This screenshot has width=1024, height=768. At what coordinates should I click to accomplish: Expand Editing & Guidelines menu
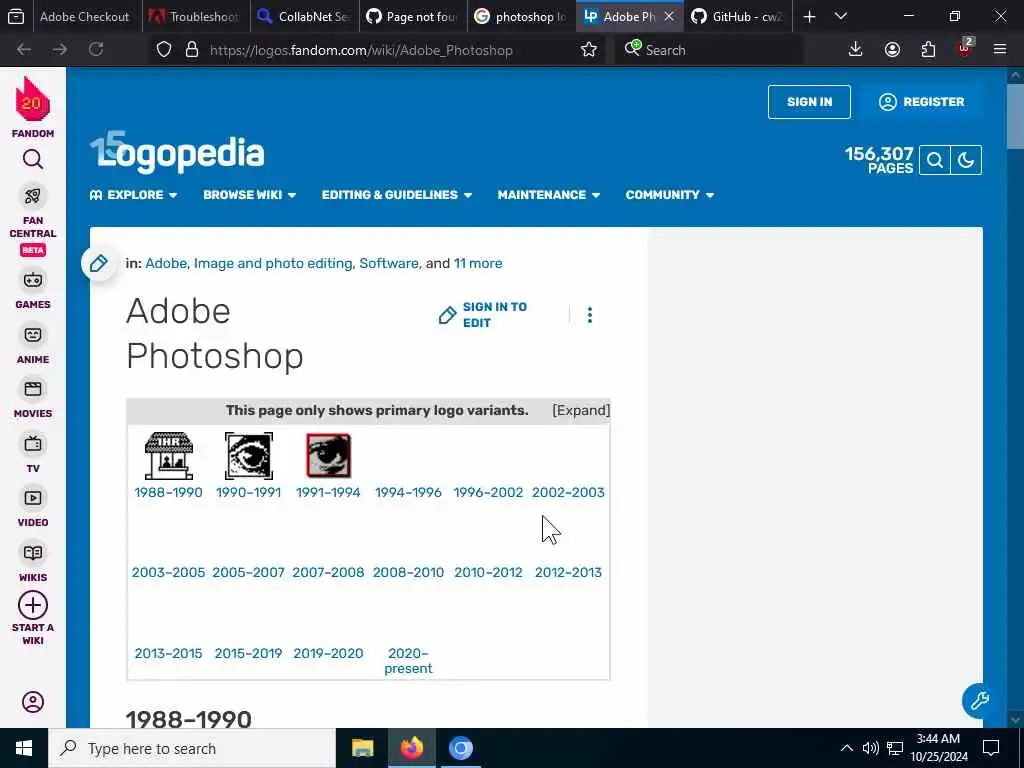396,195
